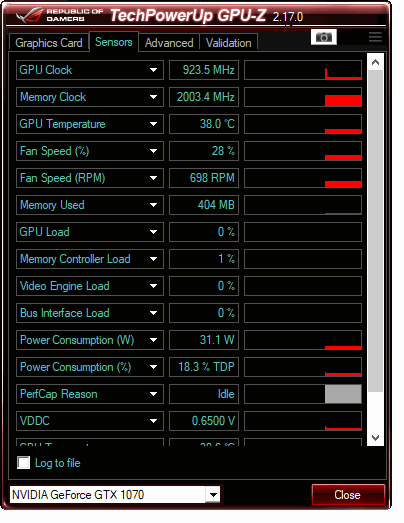Click the 404 MB memory used value
This screenshot has height=523, width=404.
tap(204, 205)
